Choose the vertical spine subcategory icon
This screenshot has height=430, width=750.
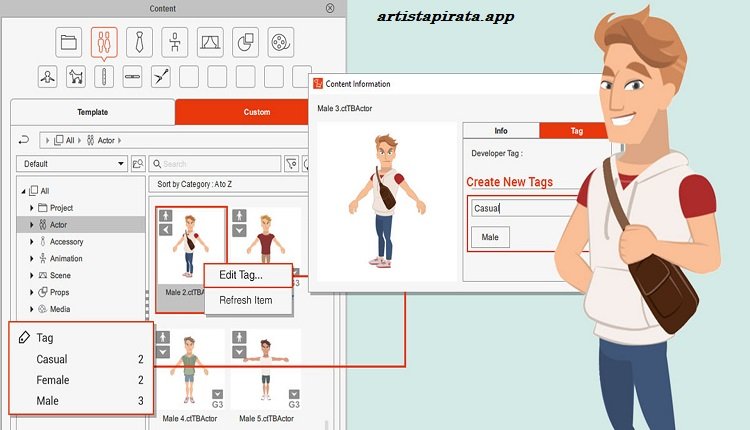[104, 77]
